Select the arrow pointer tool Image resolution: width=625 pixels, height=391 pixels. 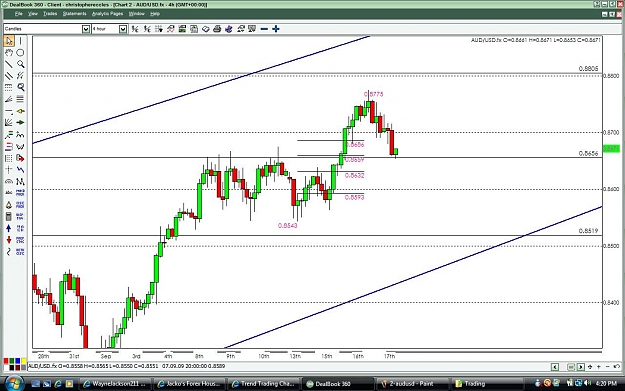coord(9,41)
